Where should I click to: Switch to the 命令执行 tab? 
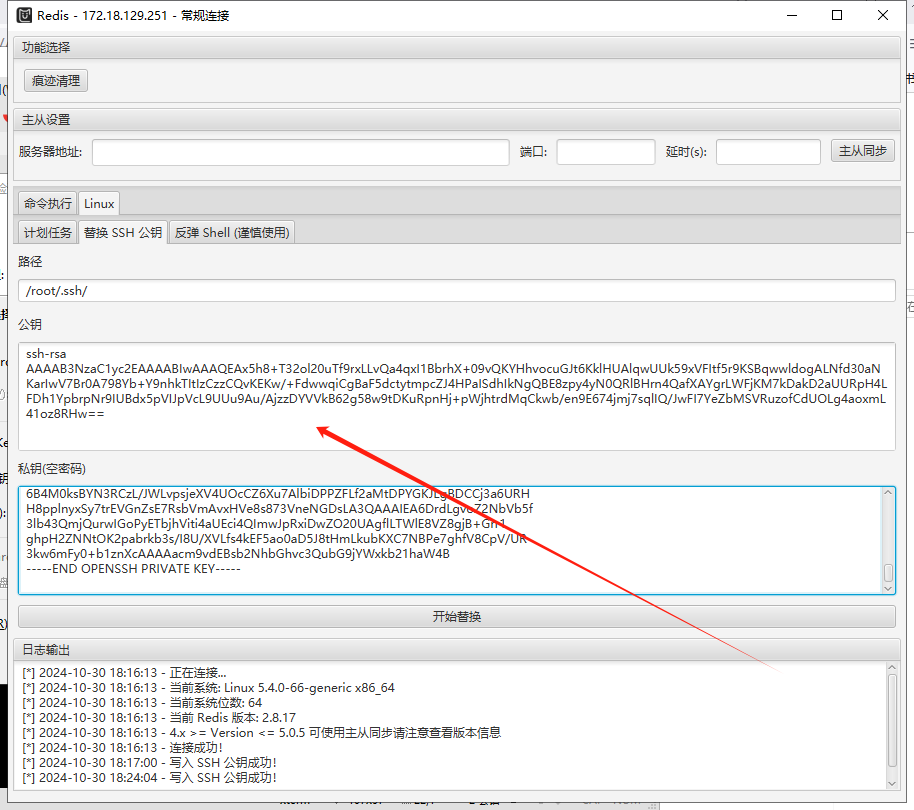[48, 203]
